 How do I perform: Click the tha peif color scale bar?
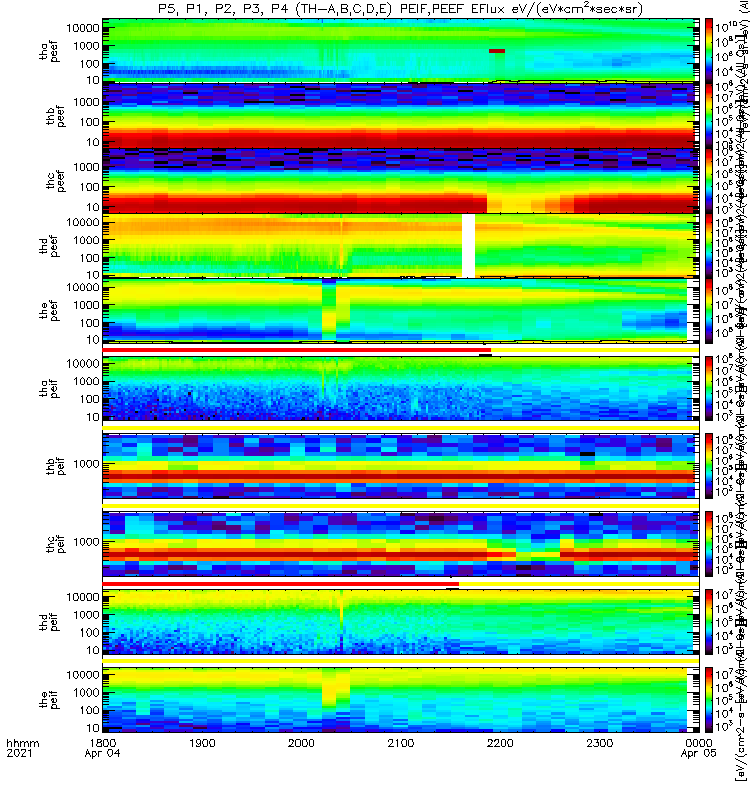709,388
